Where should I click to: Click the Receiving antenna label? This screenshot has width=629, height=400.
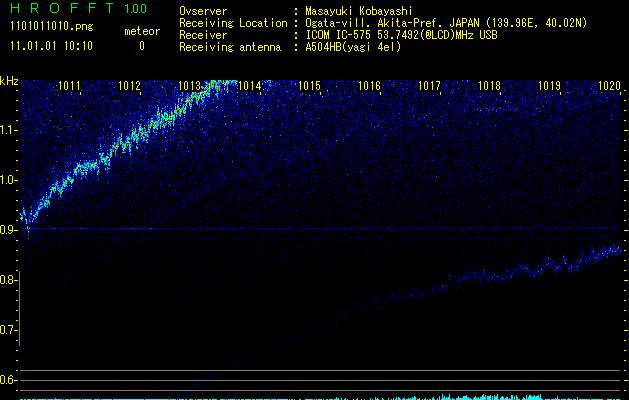pos(230,47)
